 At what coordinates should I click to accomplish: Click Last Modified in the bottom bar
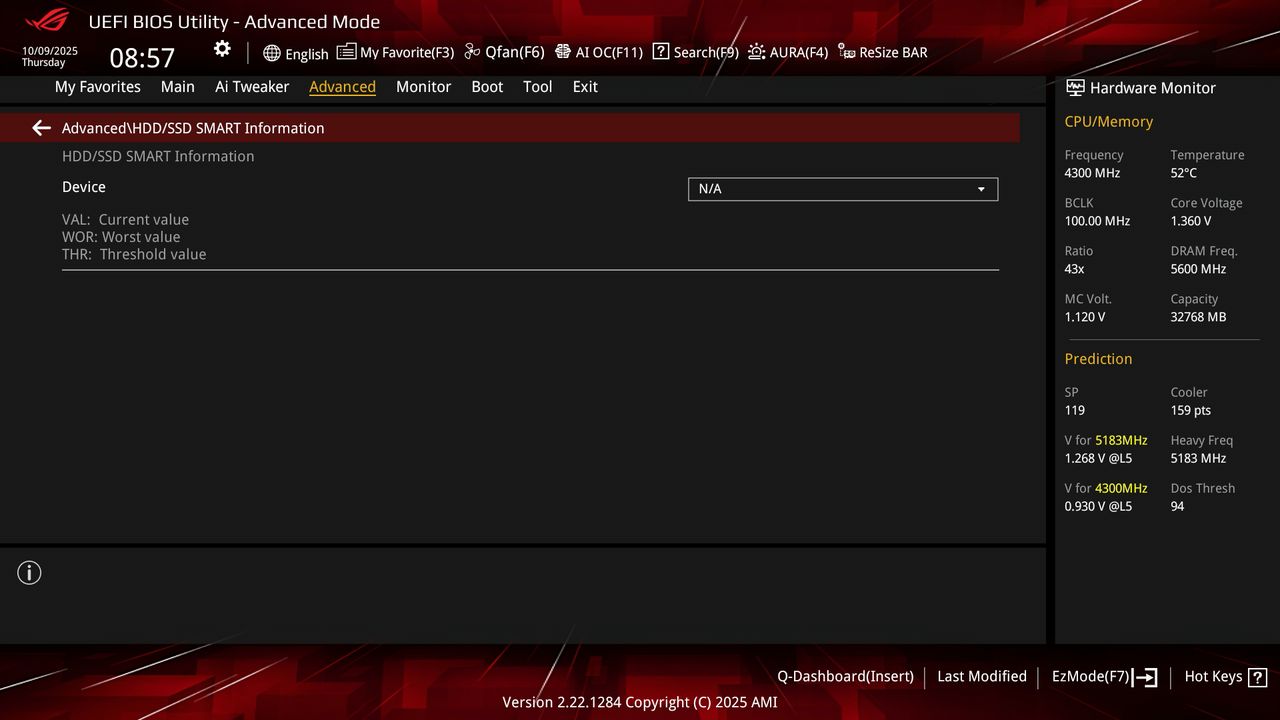(x=981, y=676)
